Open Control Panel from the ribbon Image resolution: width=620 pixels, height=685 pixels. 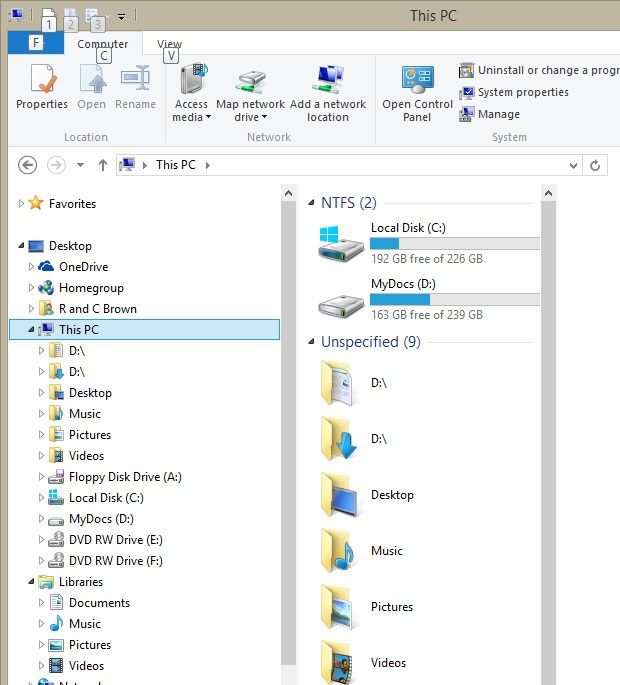[x=417, y=80]
